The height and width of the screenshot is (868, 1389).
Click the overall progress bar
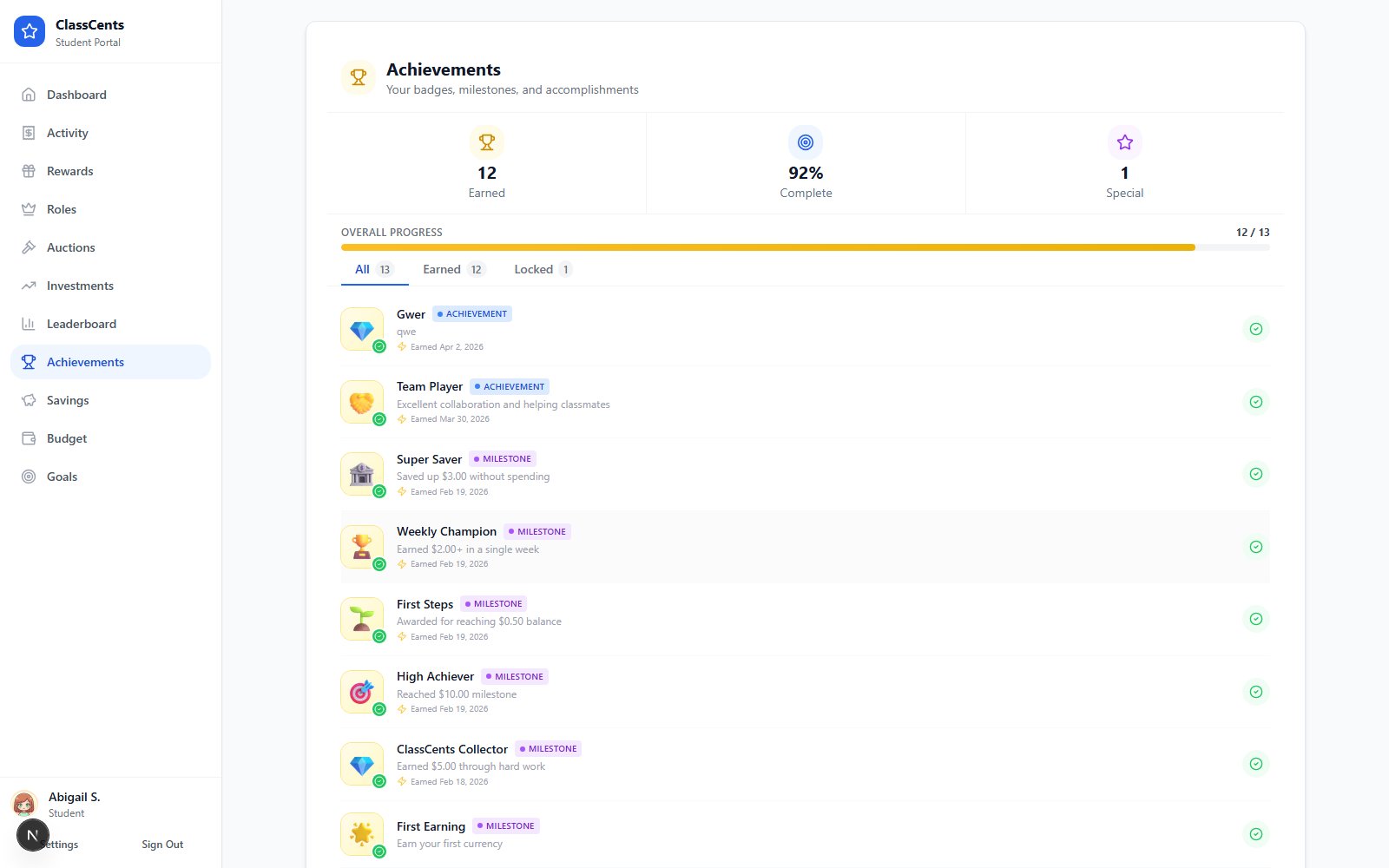click(806, 247)
